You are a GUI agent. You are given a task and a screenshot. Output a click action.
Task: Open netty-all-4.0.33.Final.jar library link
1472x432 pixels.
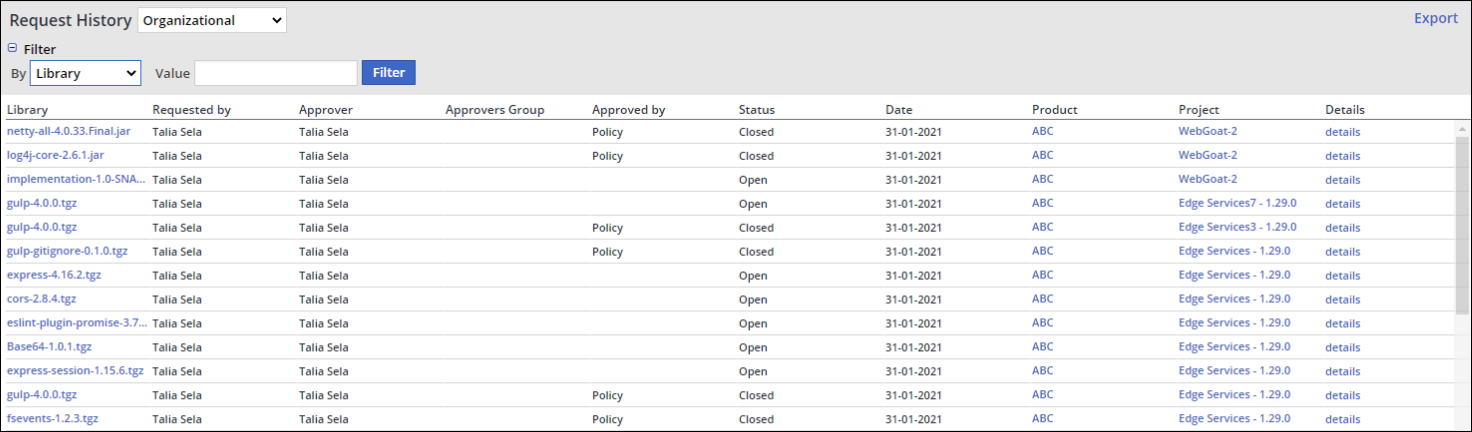(68, 132)
